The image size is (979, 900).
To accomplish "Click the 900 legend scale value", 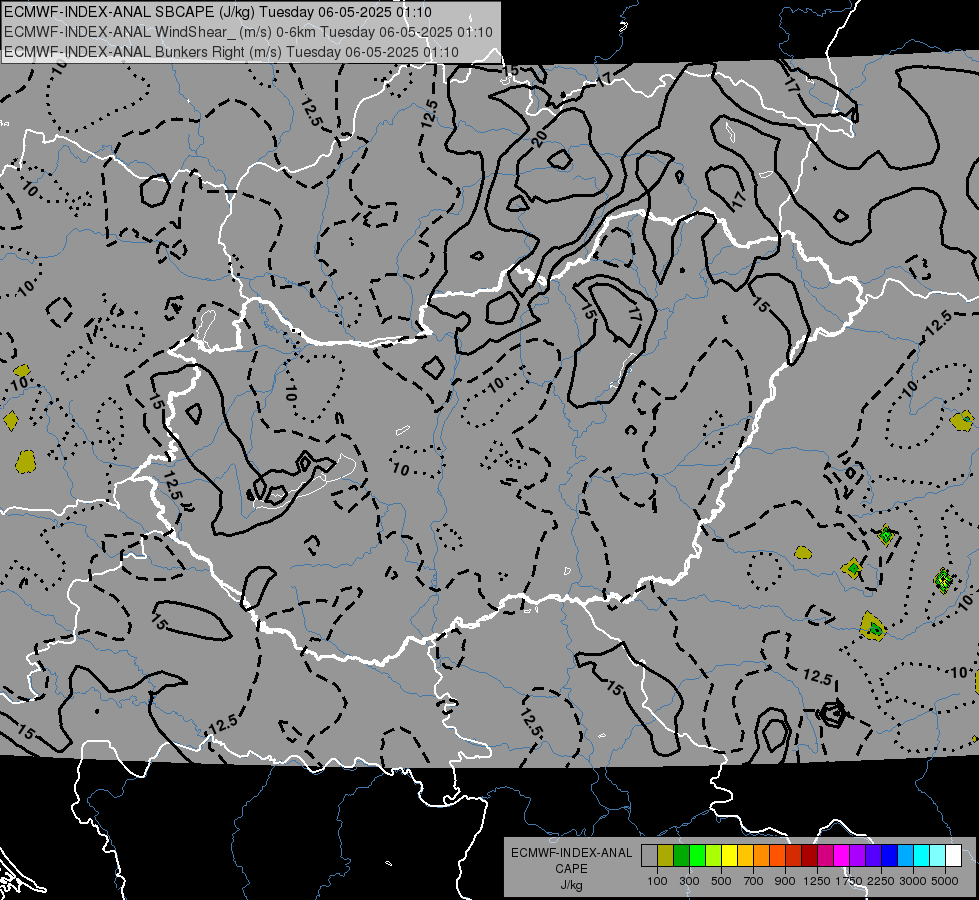I will pos(785,881).
